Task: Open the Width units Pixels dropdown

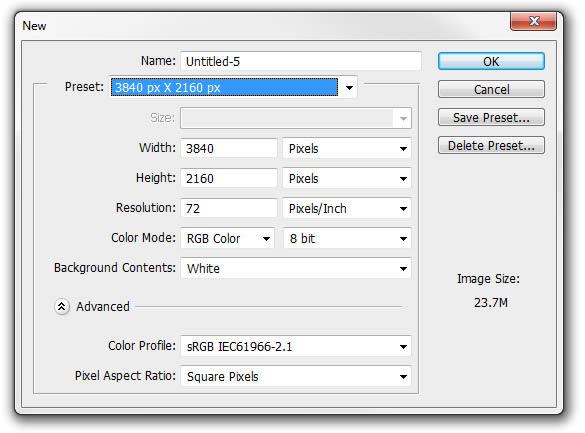Action: click(347, 148)
